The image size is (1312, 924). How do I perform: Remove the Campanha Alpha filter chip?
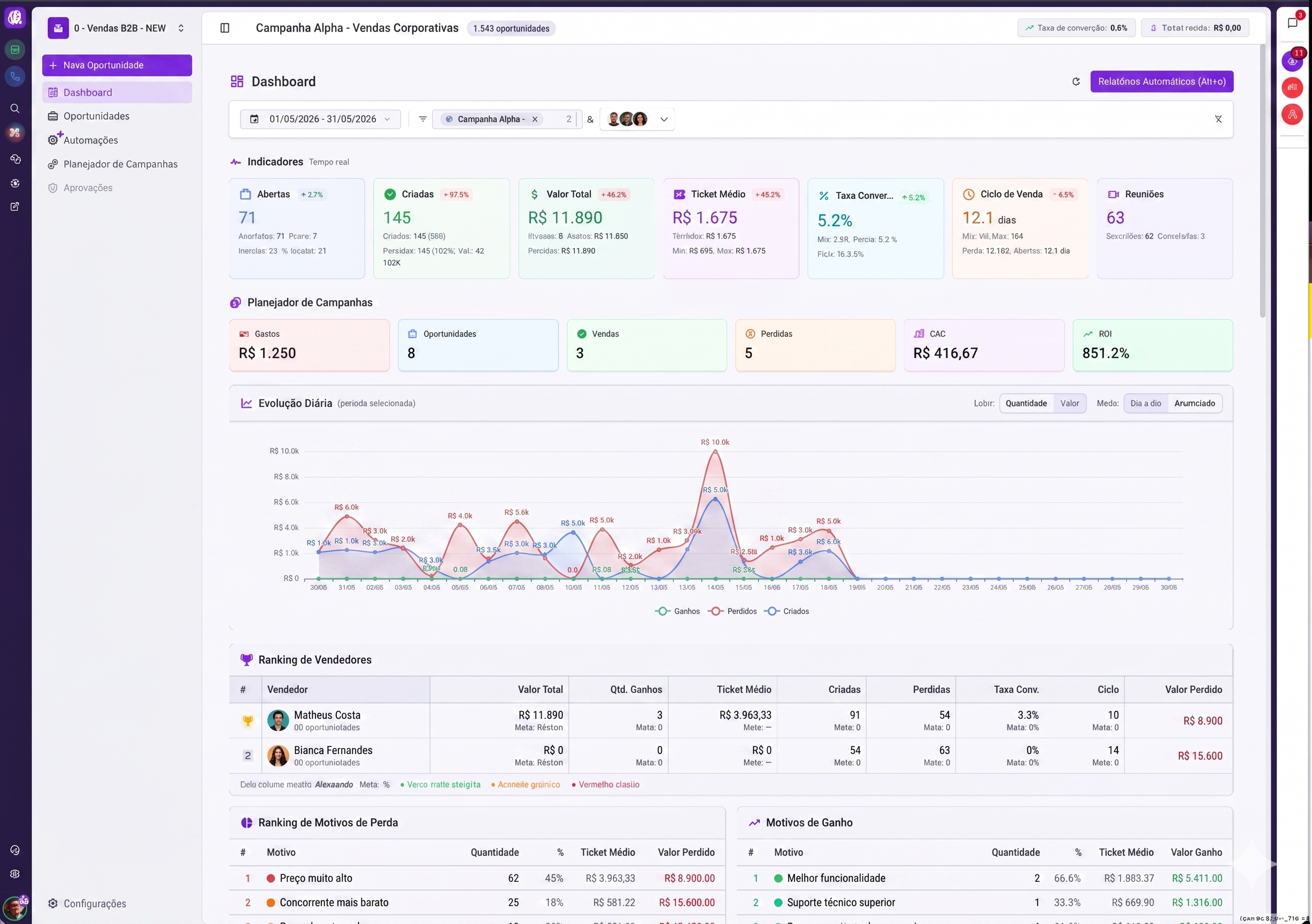pos(535,119)
